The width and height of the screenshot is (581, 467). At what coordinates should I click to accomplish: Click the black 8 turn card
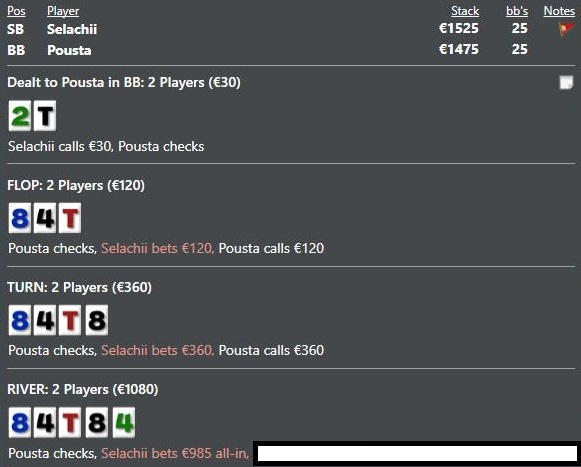click(x=97, y=320)
